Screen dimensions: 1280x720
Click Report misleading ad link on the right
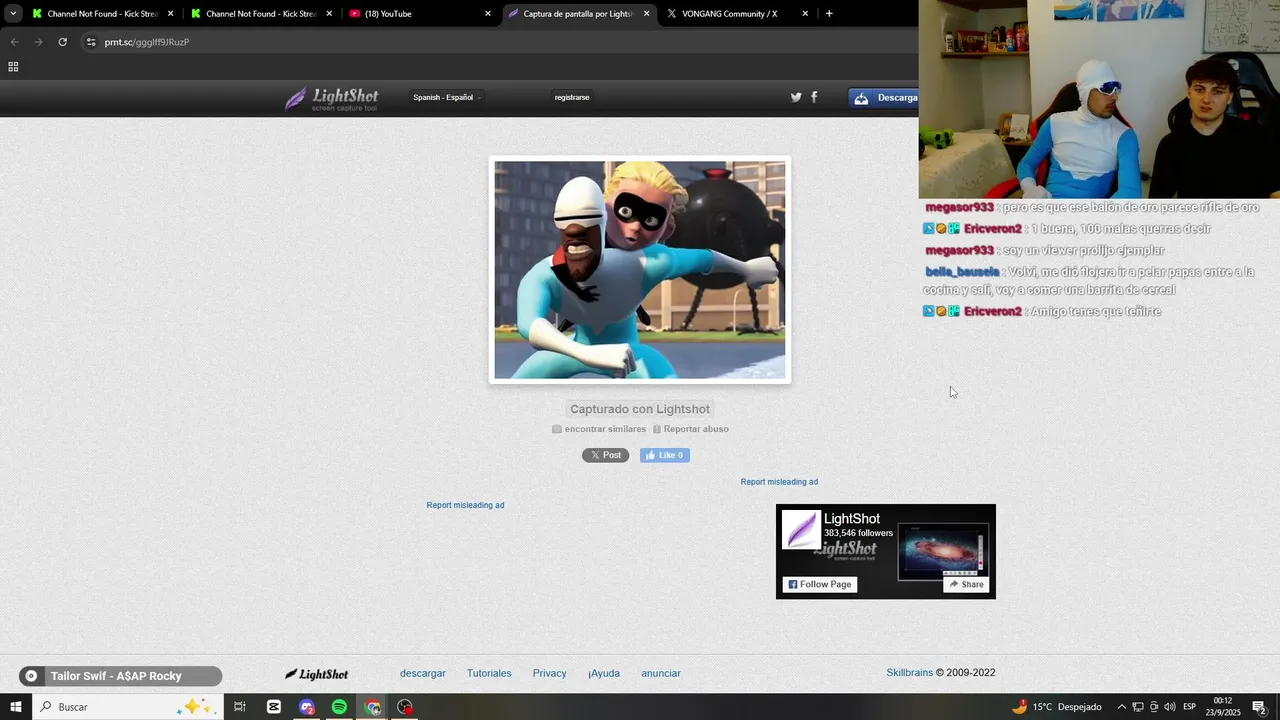pyautogui.click(x=779, y=482)
